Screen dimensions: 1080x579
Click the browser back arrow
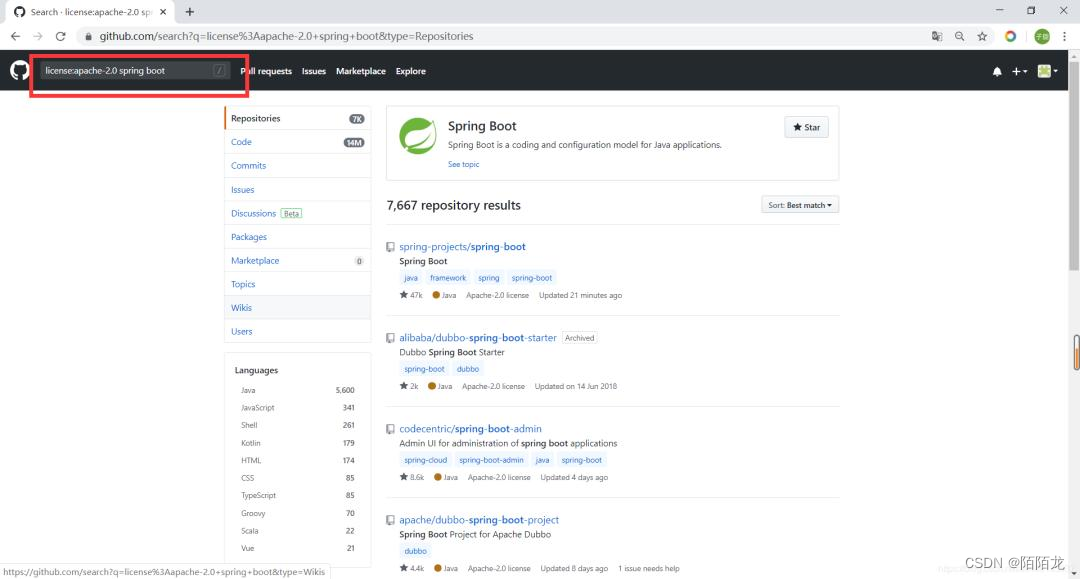click(15, 36)
